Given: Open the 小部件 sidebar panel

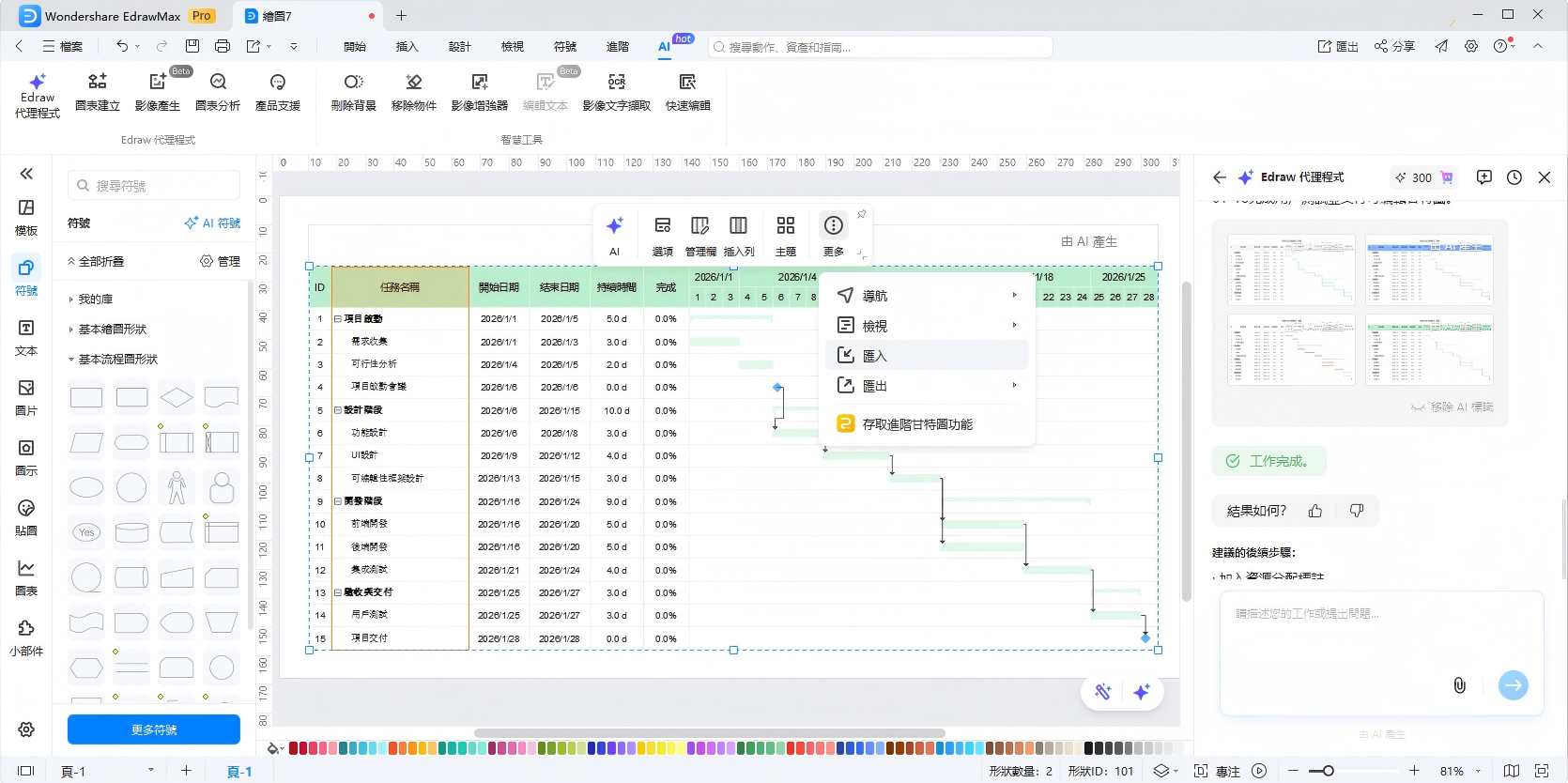Looking at the screenshot, I should click(26, 638).
